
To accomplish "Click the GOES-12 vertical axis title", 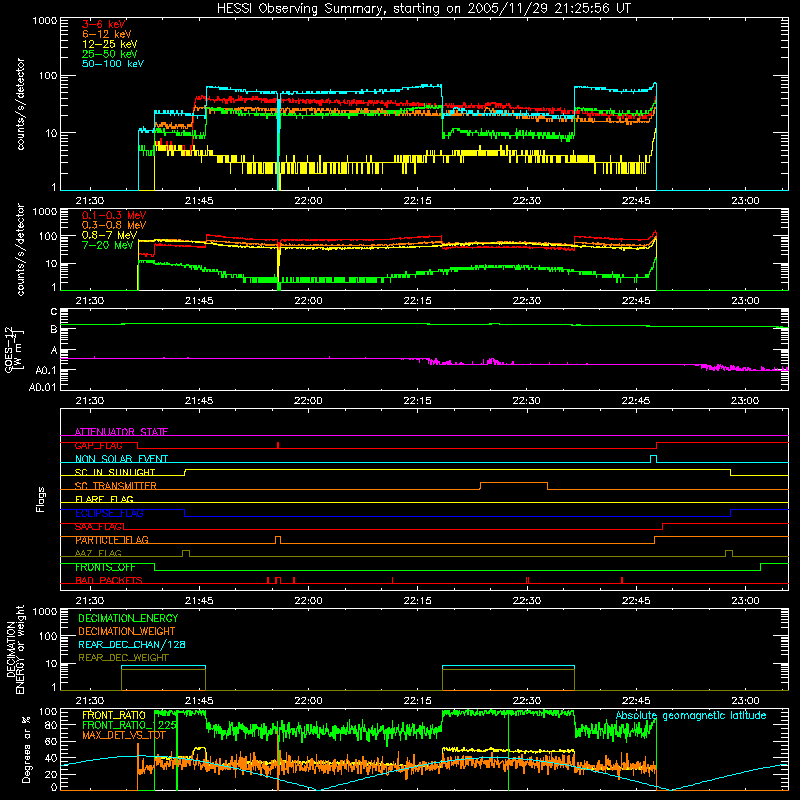I will (x=14, y=349).
